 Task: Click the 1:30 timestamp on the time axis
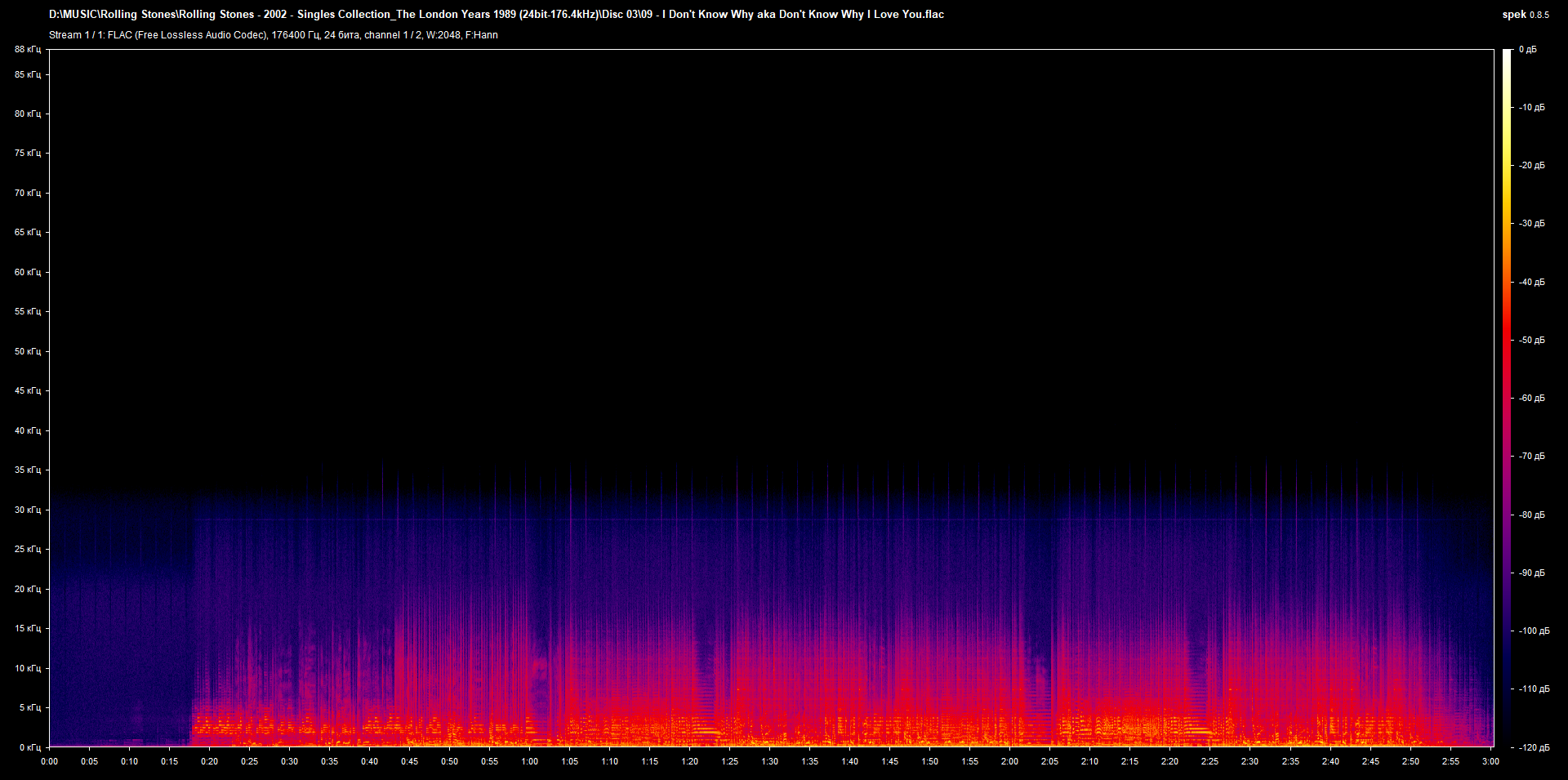click(768, 760)
